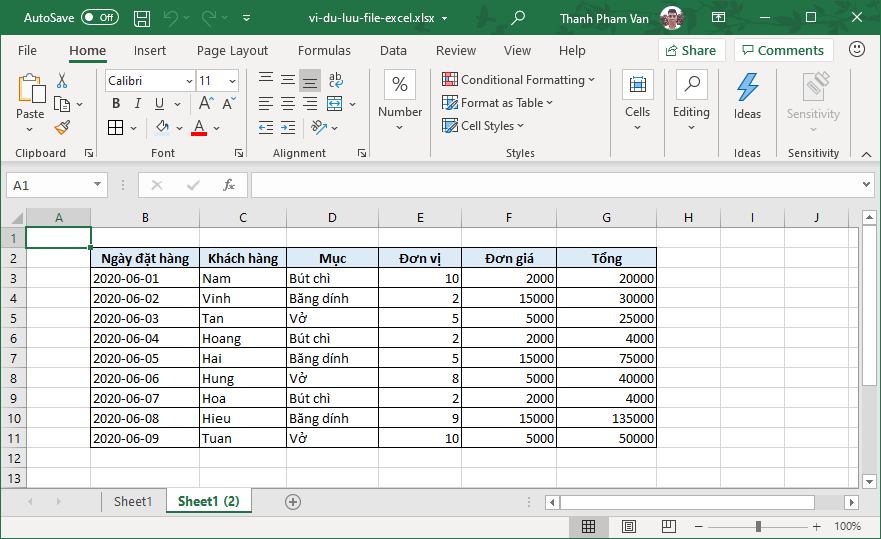
Task: Switch to the Page Layout tab
Action: [232, 51]
